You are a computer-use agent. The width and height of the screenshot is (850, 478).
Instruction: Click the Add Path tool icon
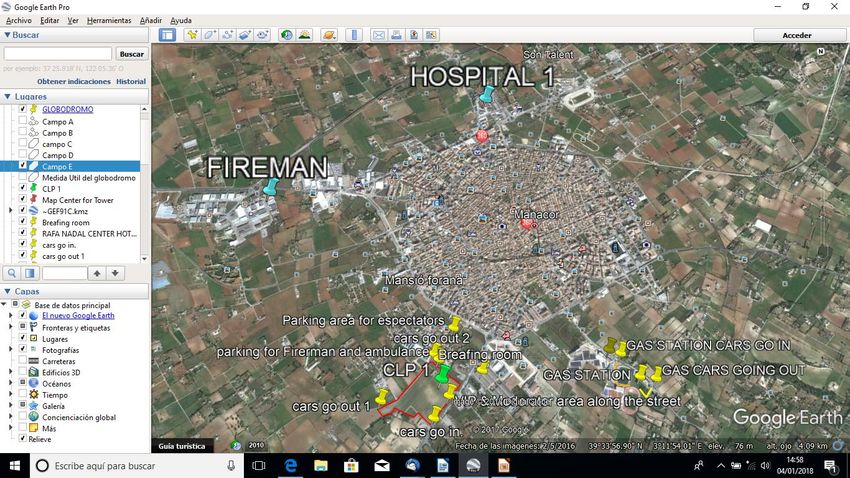click(x=227, y=35)
